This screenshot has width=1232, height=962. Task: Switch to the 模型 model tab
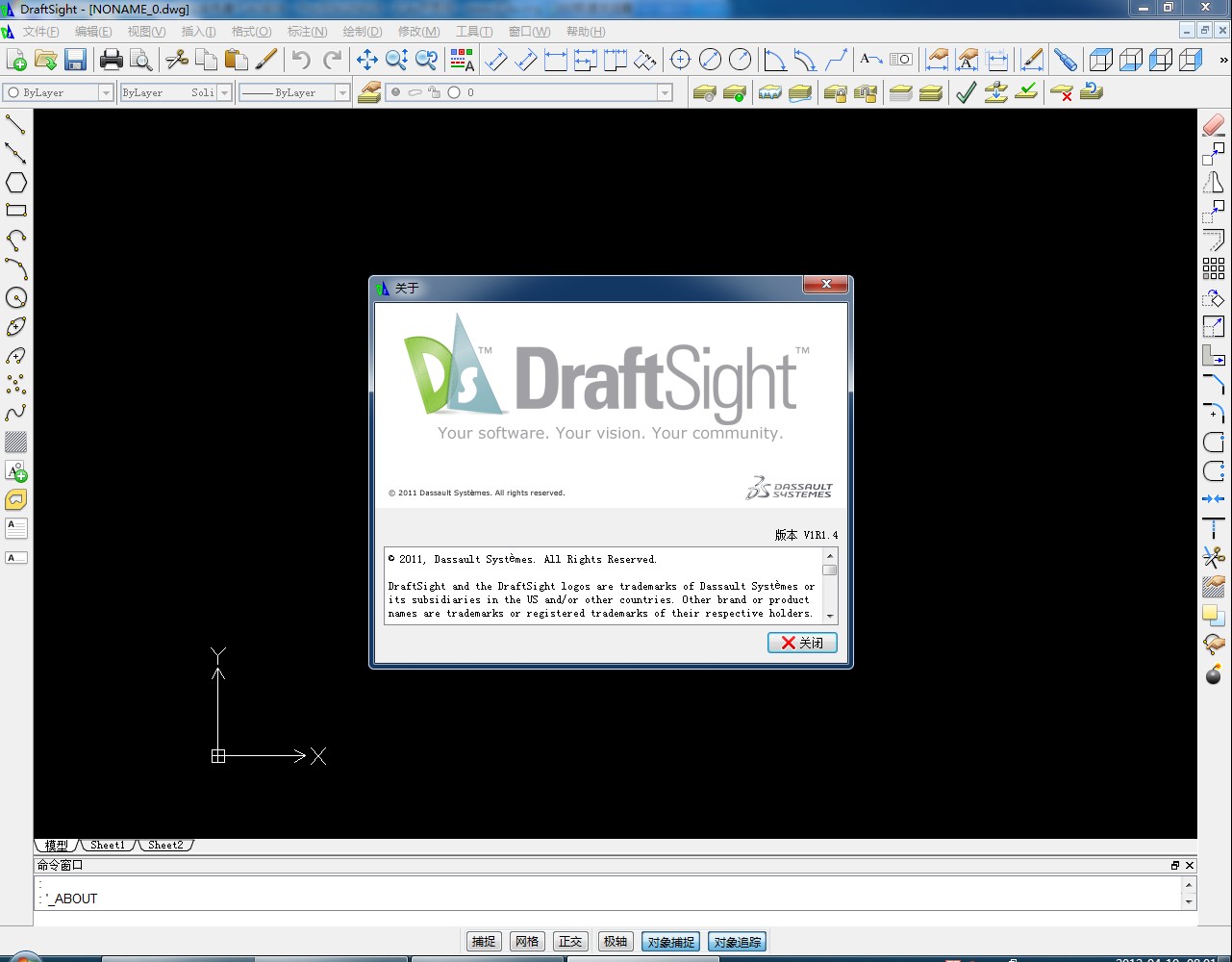click(x=57, y=845)
